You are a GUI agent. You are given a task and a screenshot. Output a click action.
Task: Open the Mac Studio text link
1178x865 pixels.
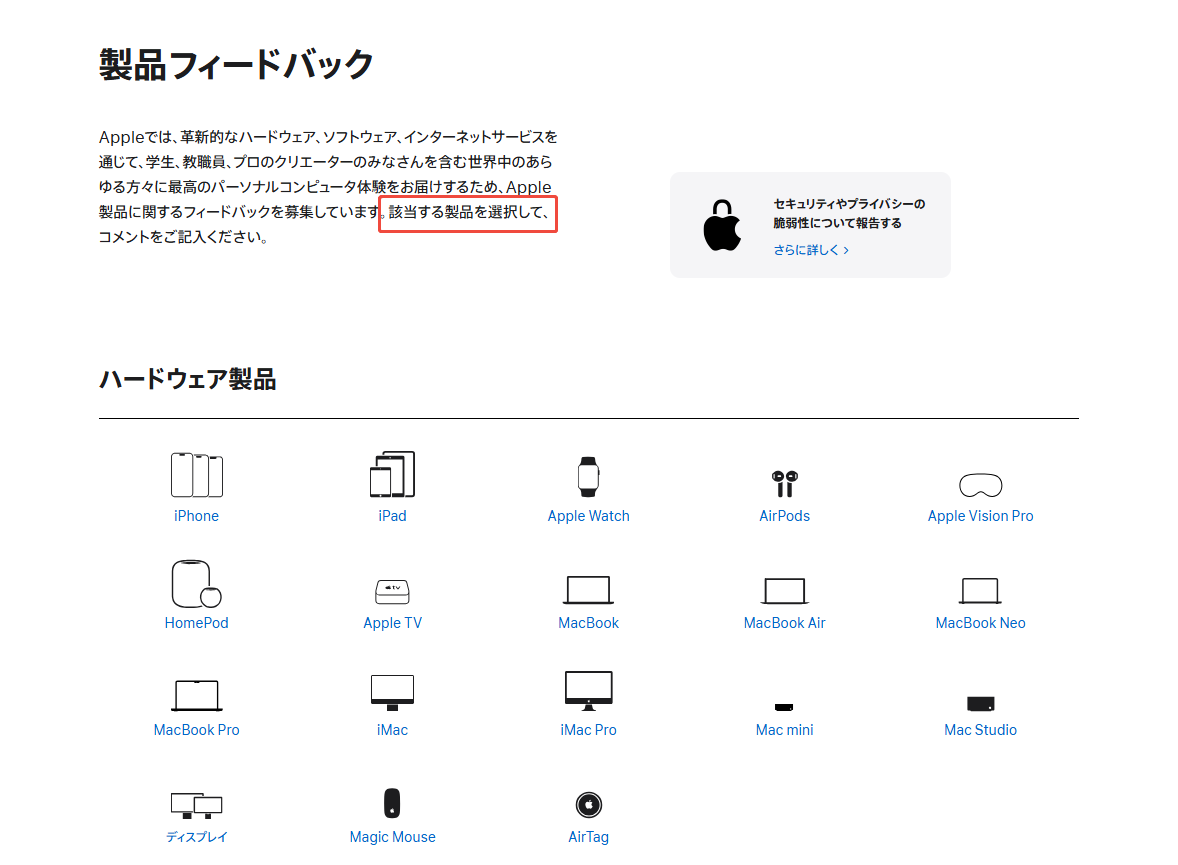click(x=980, y=730)
